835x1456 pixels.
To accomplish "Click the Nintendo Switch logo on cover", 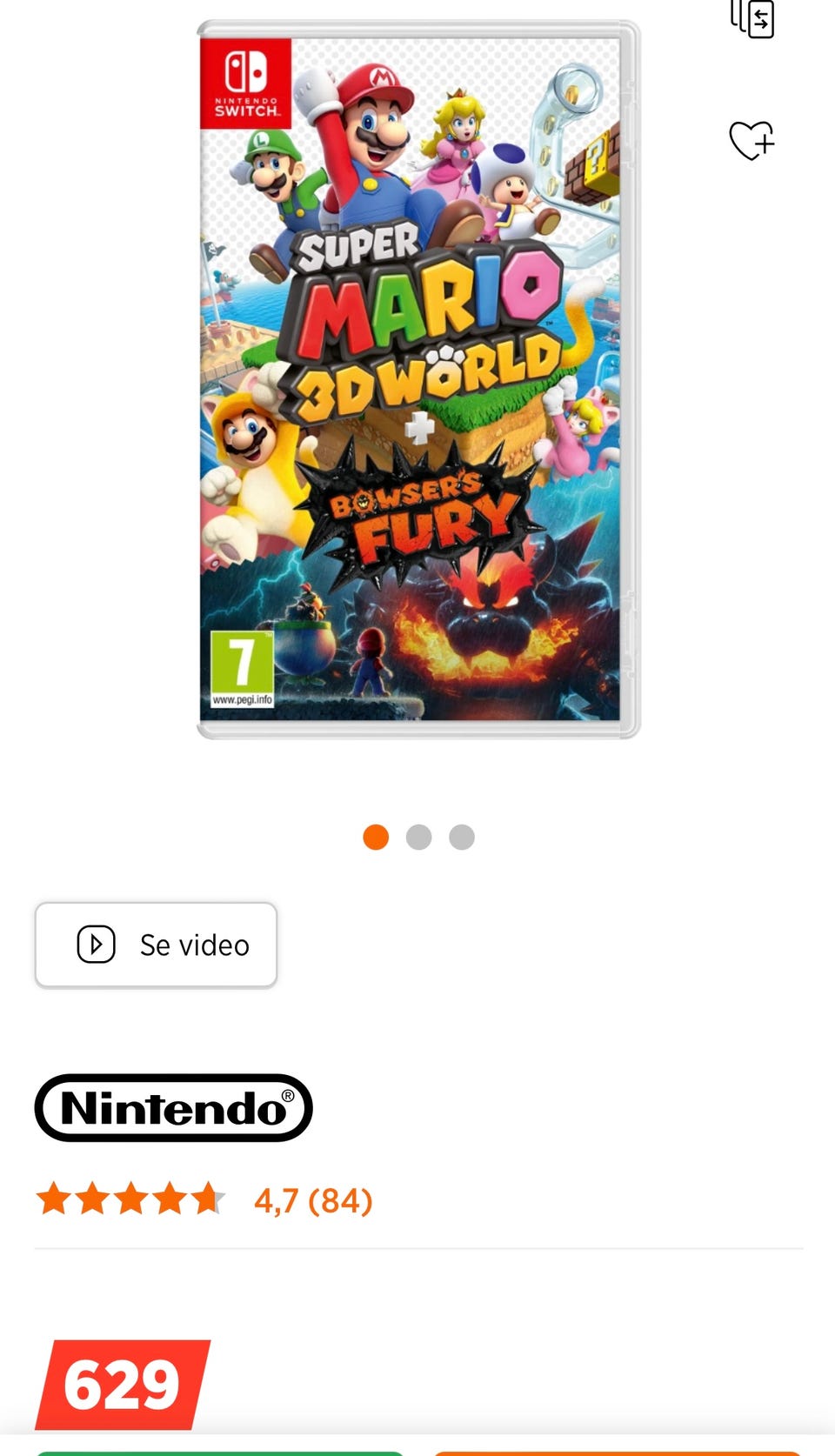I will click(246, 83).
